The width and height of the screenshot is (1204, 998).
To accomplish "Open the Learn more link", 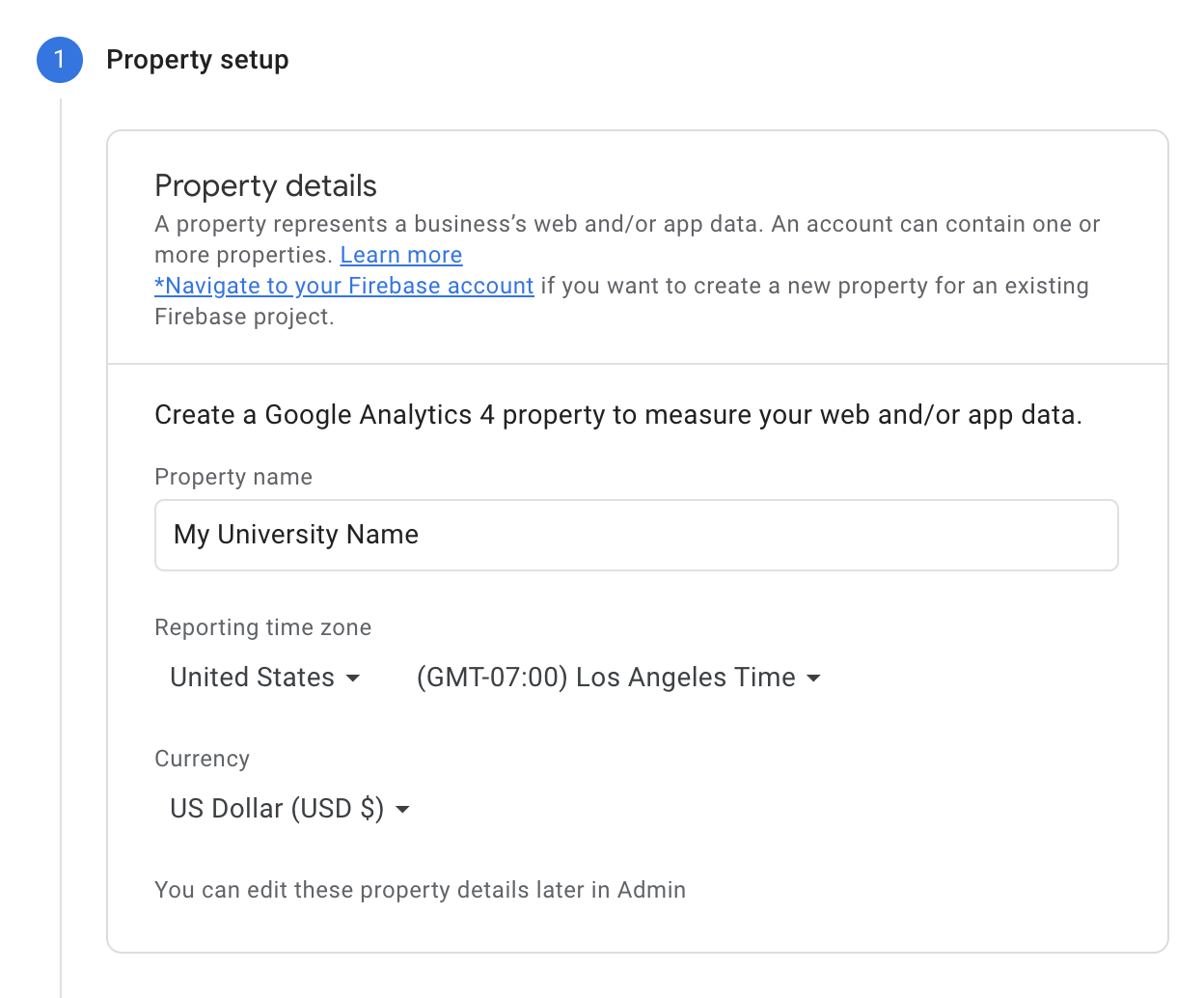I will tap(401, 255).
